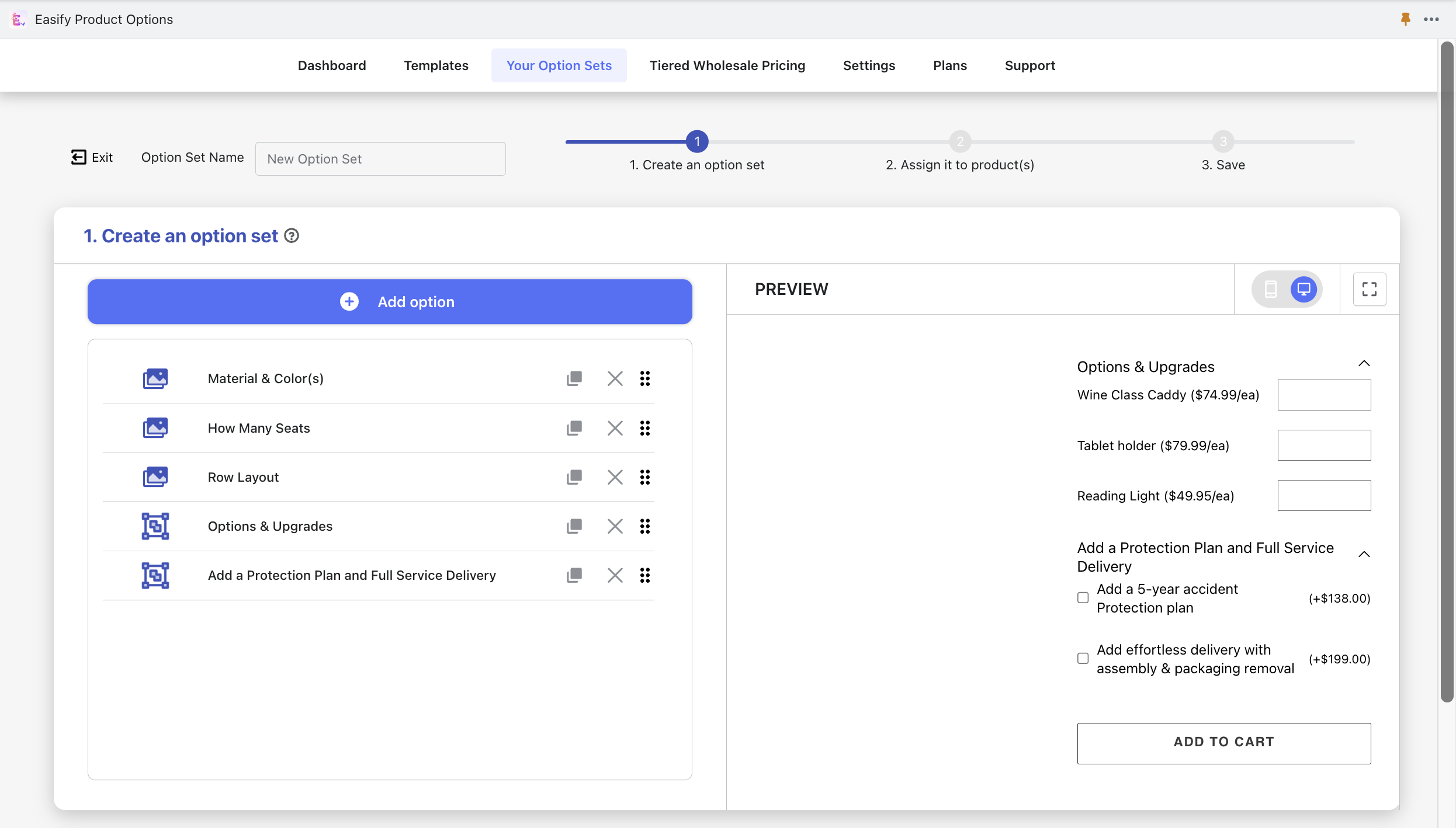Viewport: 1456px width, 828px height.
Task: Check the 5-year accident Protection plan box
Action: [x=1083, y=598]
